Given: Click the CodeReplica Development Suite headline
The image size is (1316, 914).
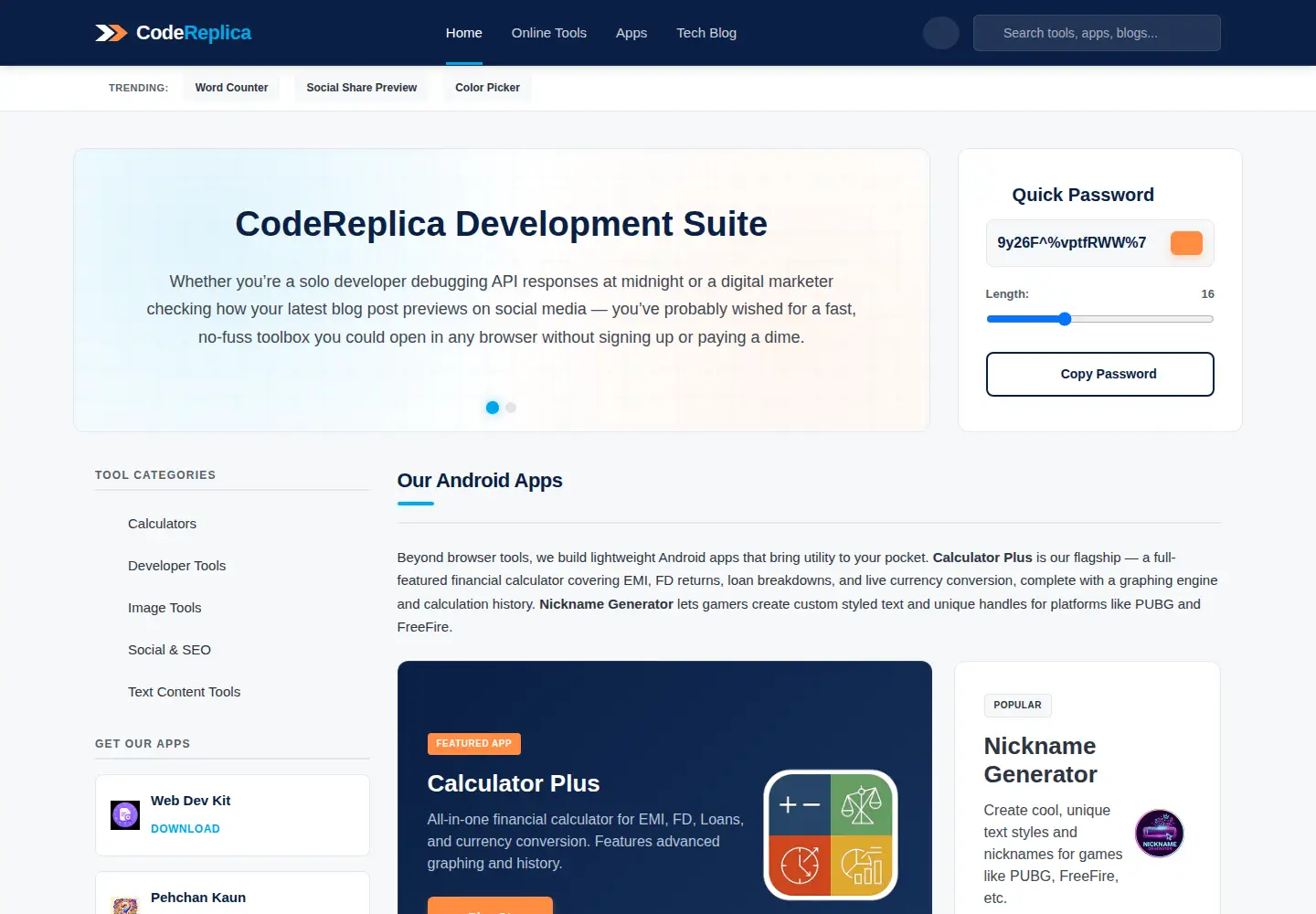Looking at the screenshot, I should (x=502, y=224).
